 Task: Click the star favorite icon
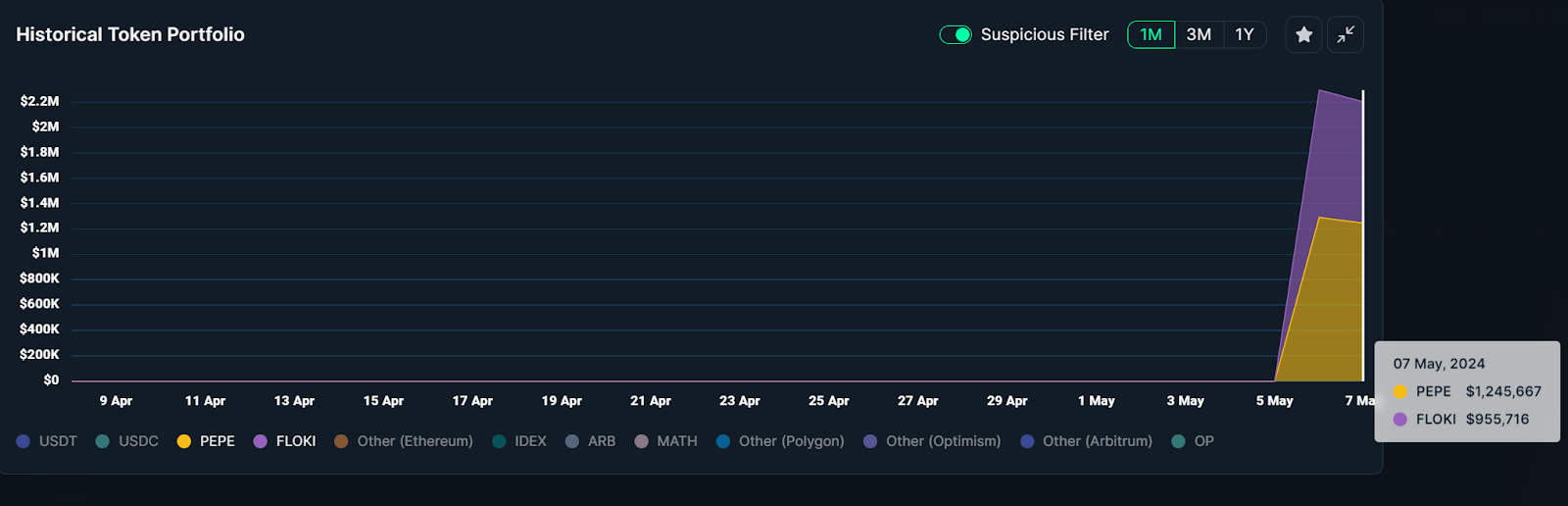[x=1303, y=35]
